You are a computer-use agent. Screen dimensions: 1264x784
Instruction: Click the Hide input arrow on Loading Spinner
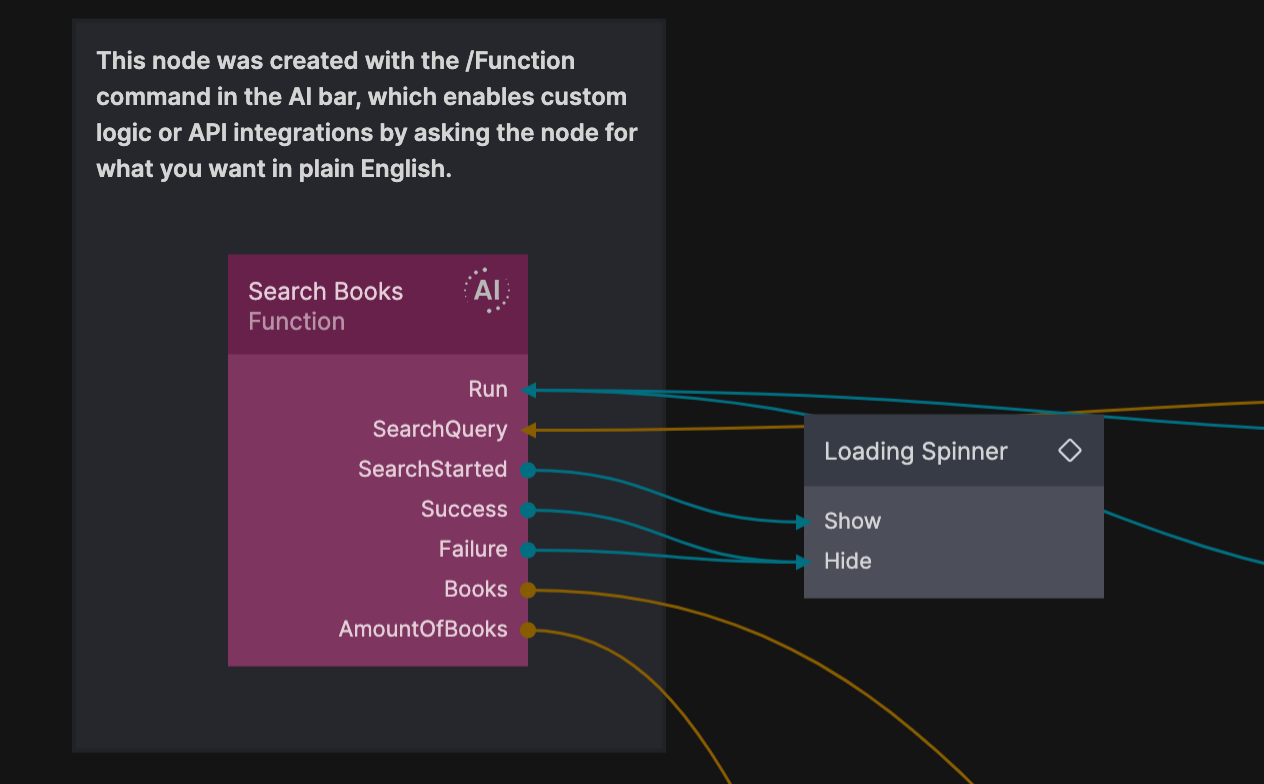click(x=803, y=562)
